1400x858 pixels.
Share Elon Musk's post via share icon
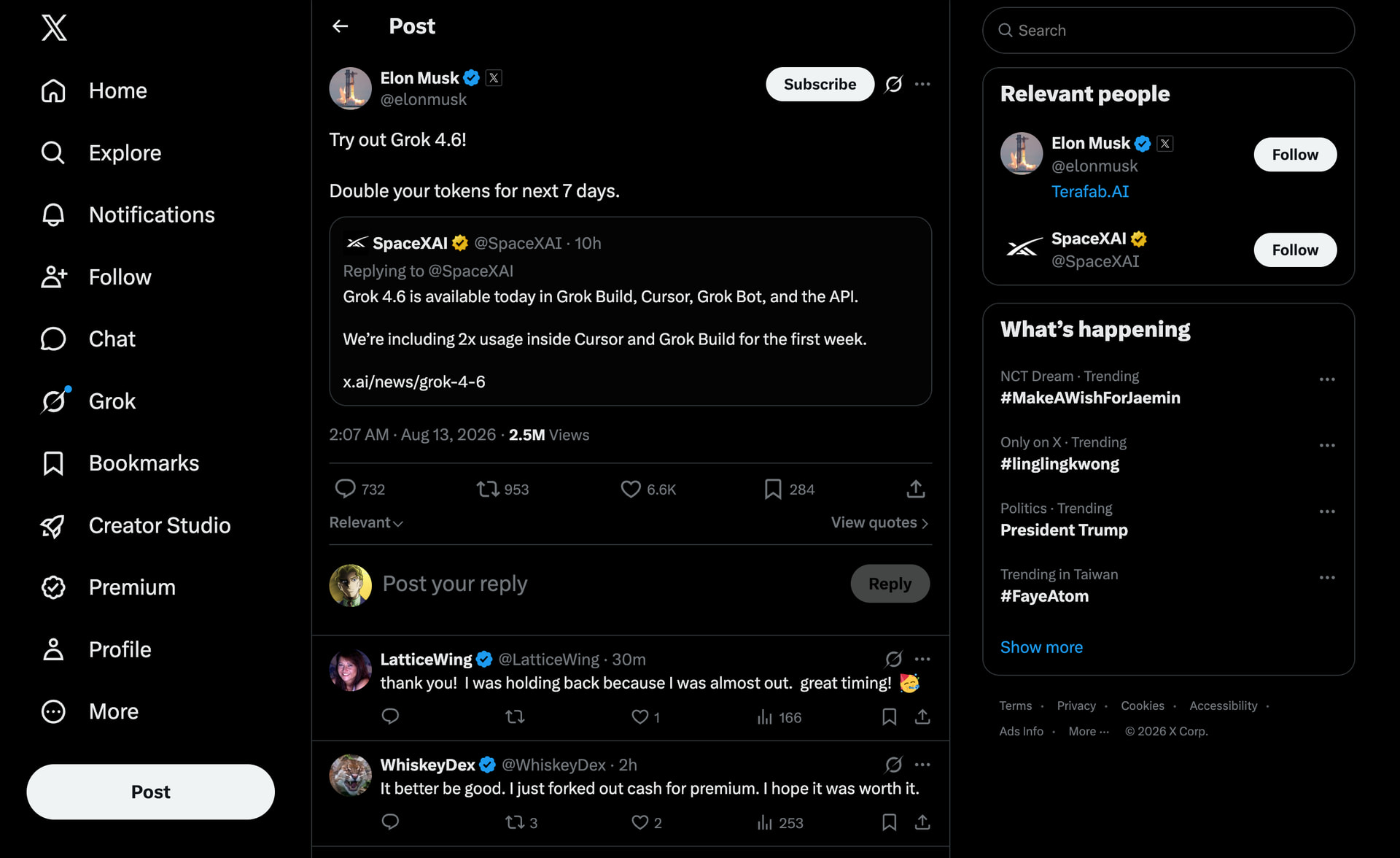[916, 489]
